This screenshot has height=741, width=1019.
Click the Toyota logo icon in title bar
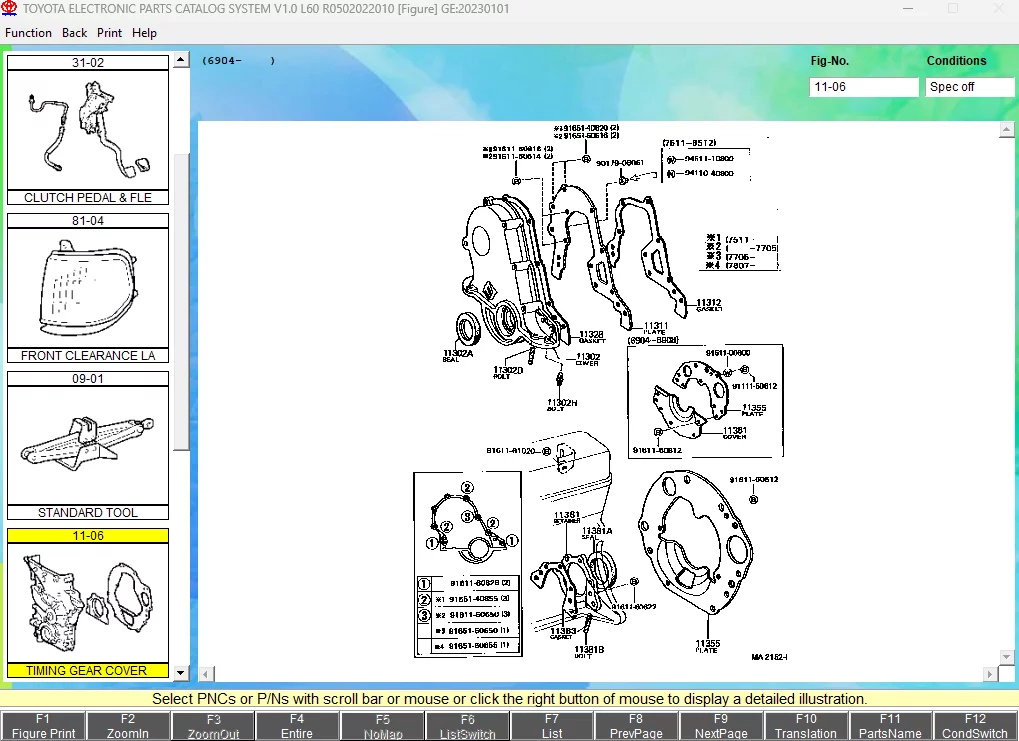click(10, 9)
